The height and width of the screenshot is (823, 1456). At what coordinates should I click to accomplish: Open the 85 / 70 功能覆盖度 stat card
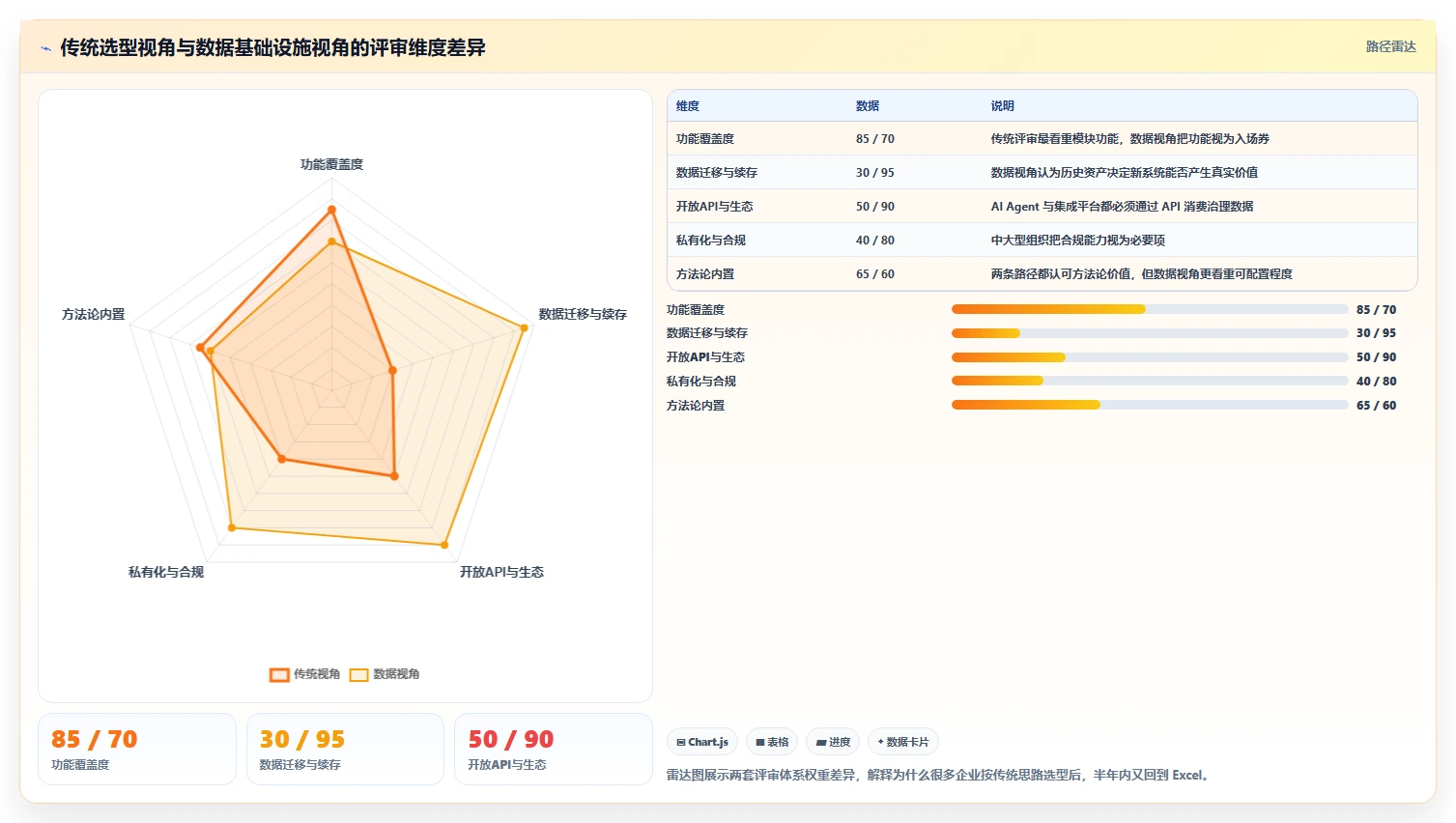pyautogui.click(x=137, y=750)
